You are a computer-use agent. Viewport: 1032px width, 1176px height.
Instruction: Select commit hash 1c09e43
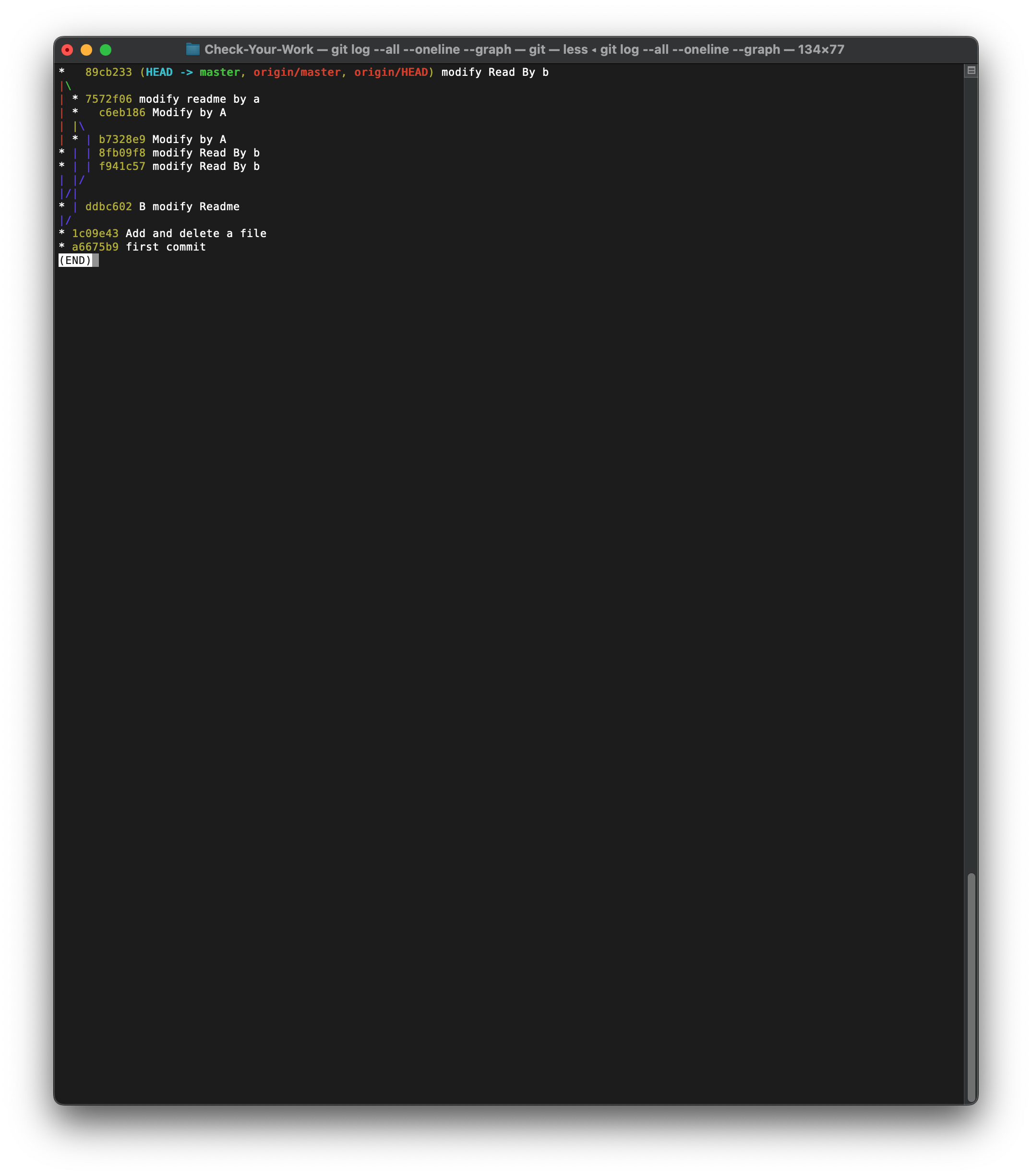(95, 234)
